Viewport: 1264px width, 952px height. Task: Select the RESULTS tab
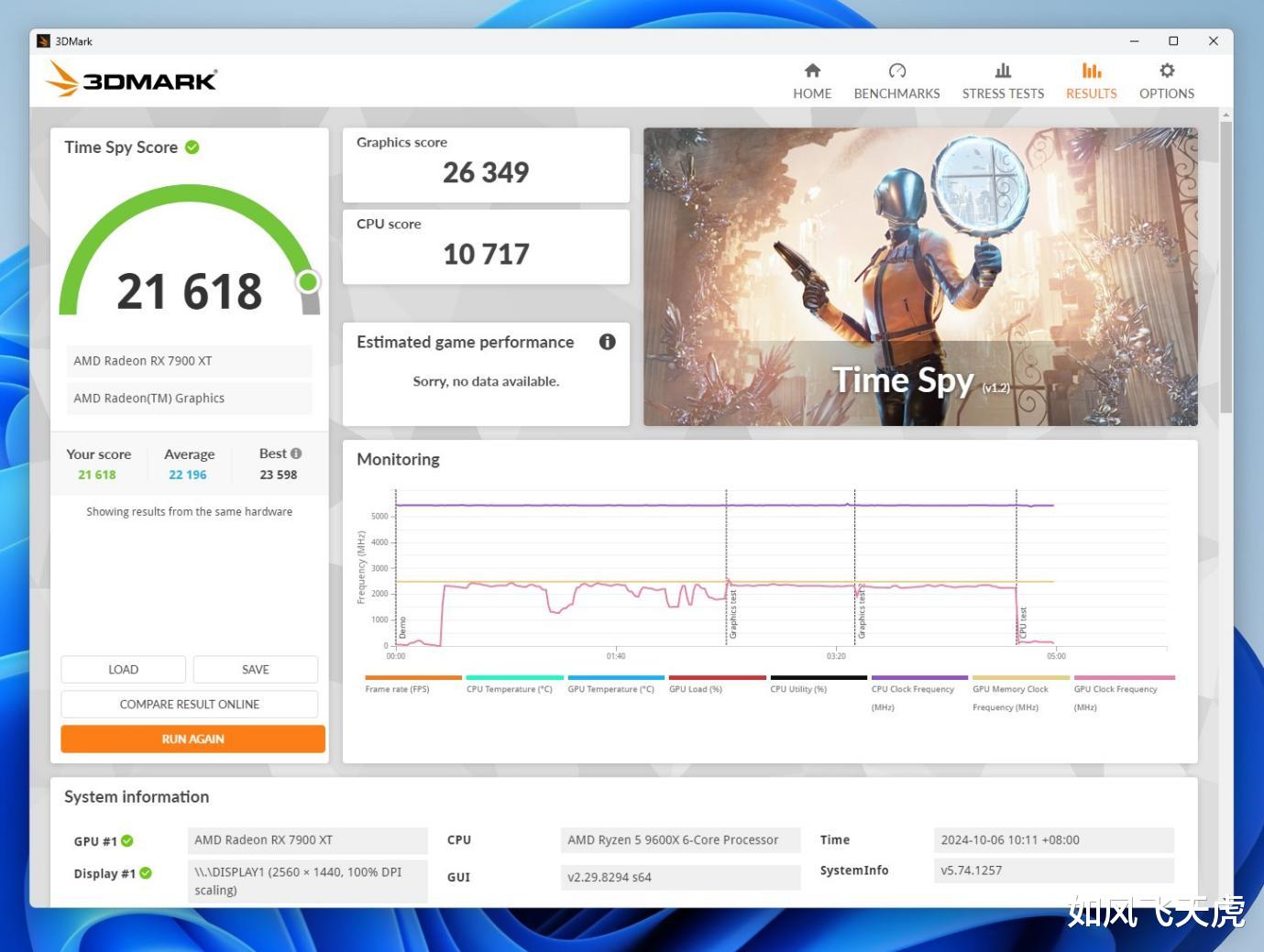coord(1091,82)
